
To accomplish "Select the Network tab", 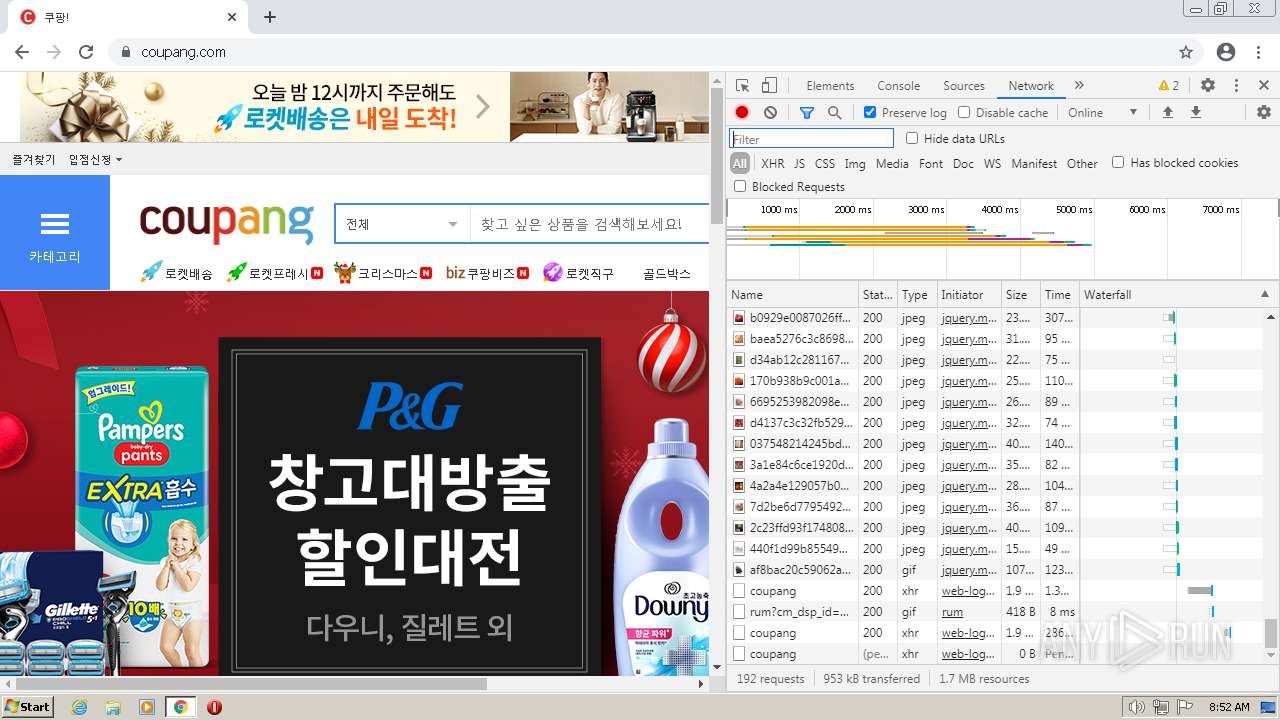I will (x=1031, y=86).
